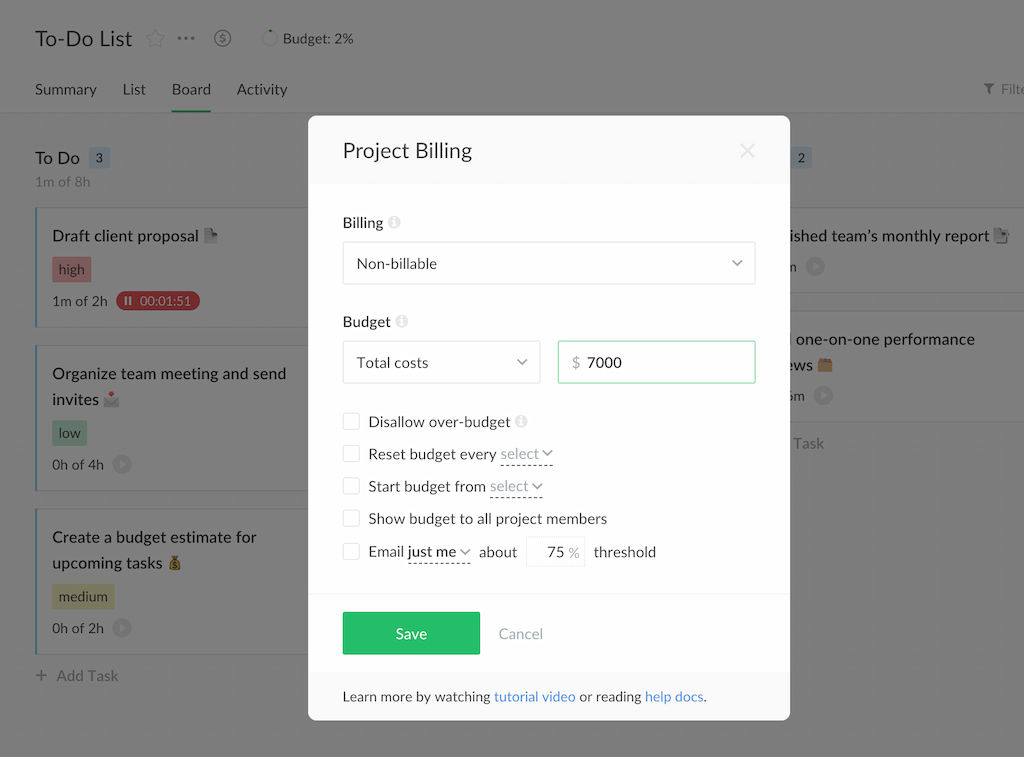1024x757 pixels.
Task: Switch to the Summary tab
Action: pyautogui.click(x=65, y=89)
